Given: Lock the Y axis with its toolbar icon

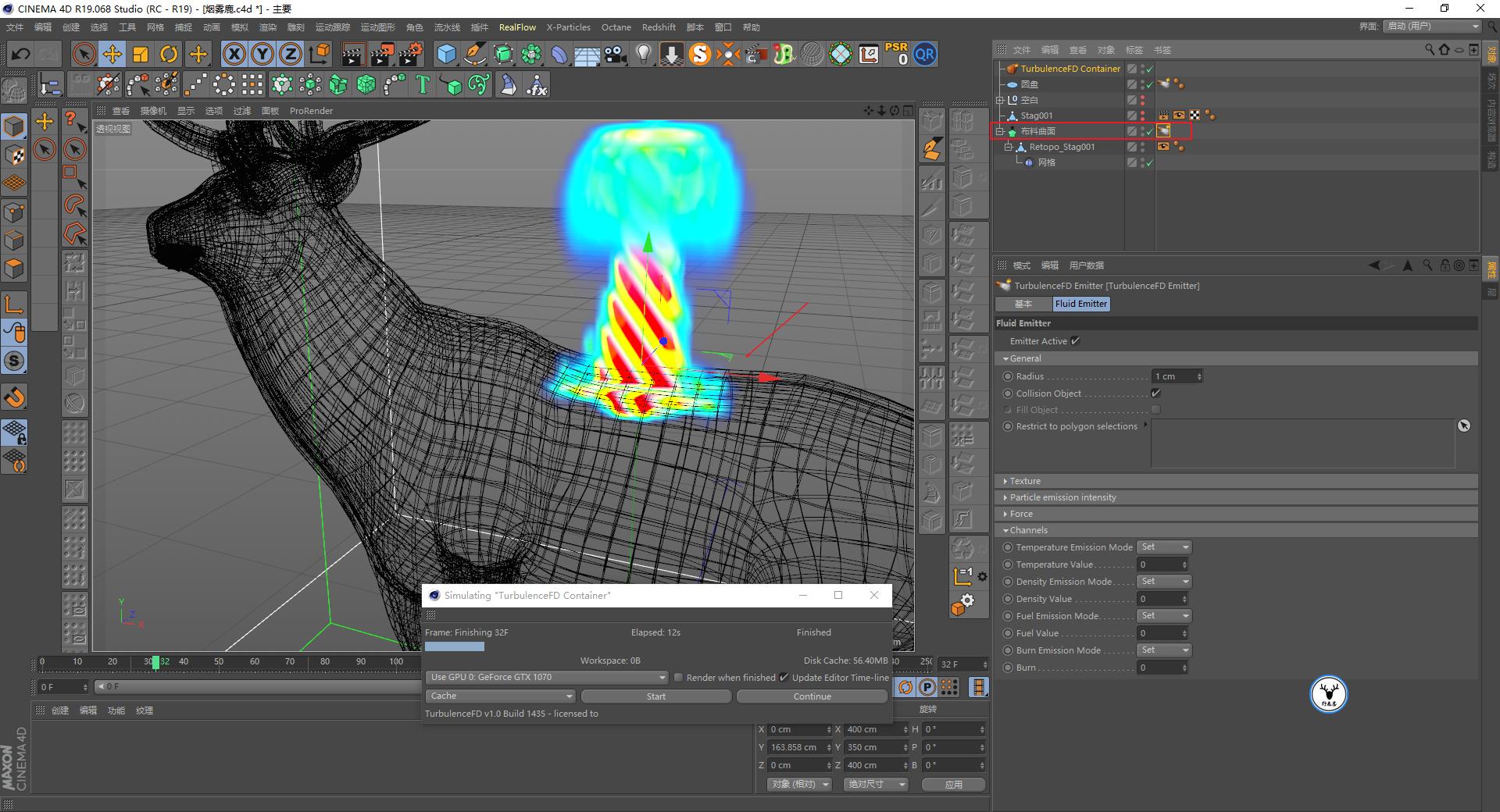Looking at the screenshot, I should (x=261, y=54).
